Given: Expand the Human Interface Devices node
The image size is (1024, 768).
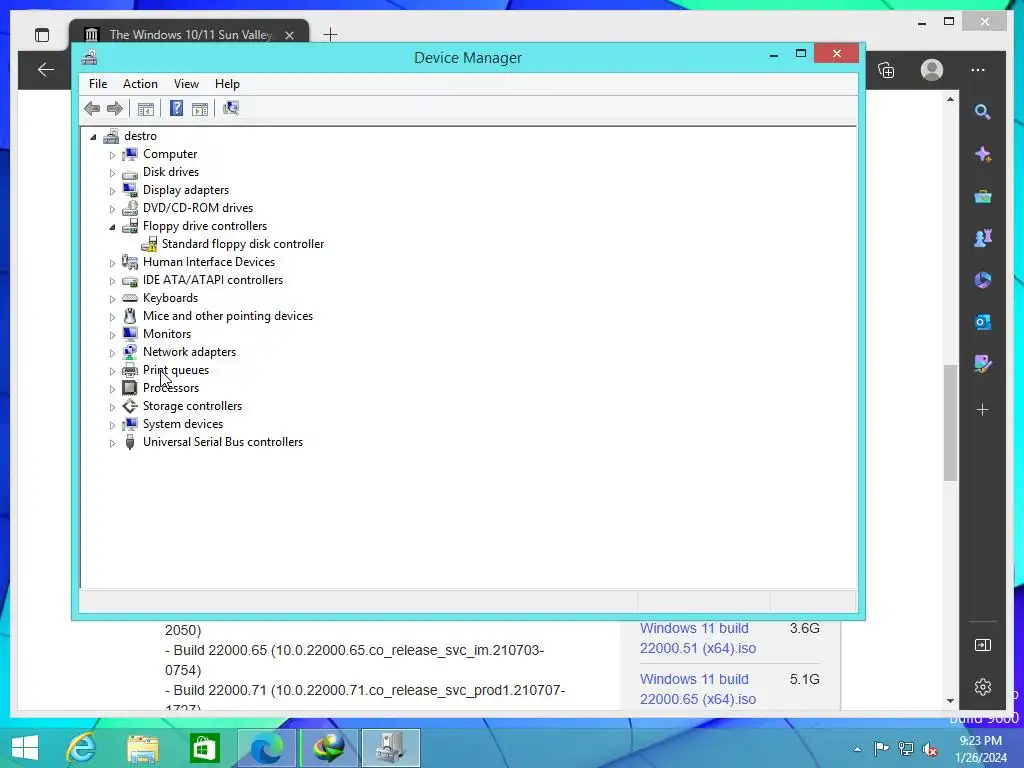Looking at the screenshot, I should click(x=112, y=263).
